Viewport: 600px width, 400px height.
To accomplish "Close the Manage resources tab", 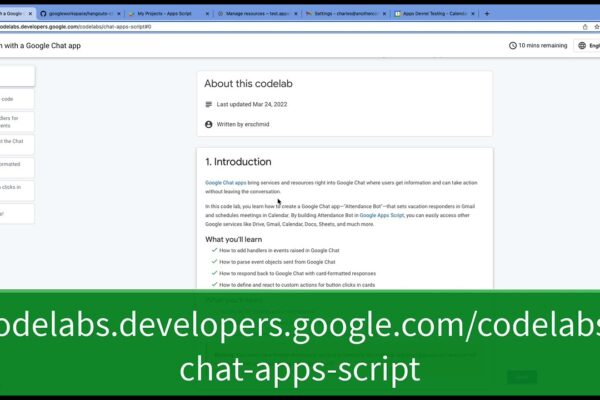I will (296, 13).
